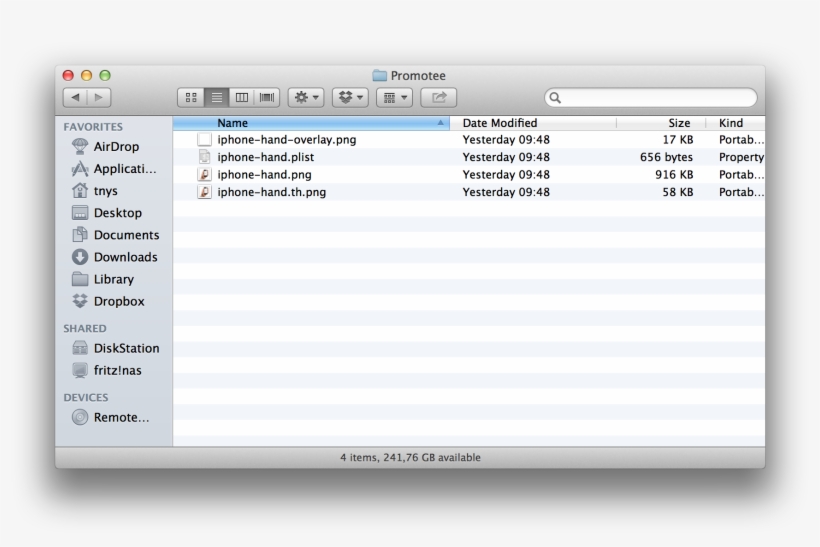Open the item arrangement dropdown
The width and height of the screenshot is (820, 547).
tap(395, 98)
